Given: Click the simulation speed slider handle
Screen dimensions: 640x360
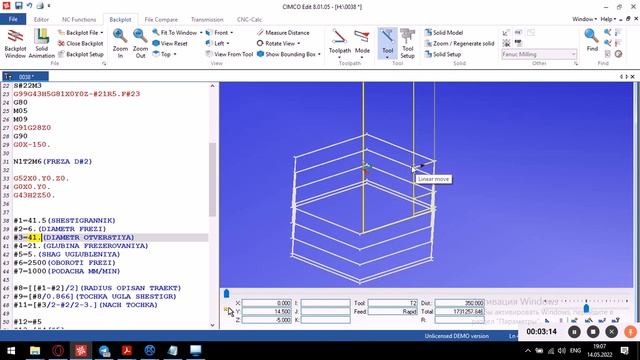Looking at the screenshot, I should [586, 308].
